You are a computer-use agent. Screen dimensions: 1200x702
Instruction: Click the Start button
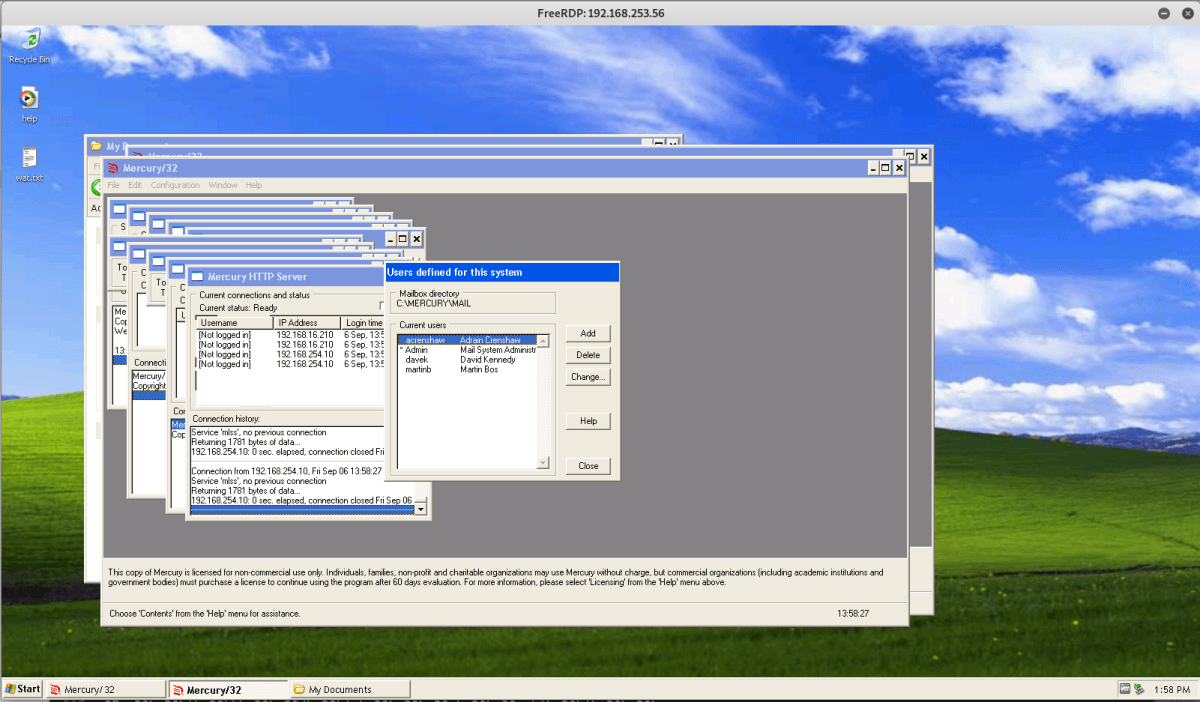pyautogui.click(x=23, y=689)
